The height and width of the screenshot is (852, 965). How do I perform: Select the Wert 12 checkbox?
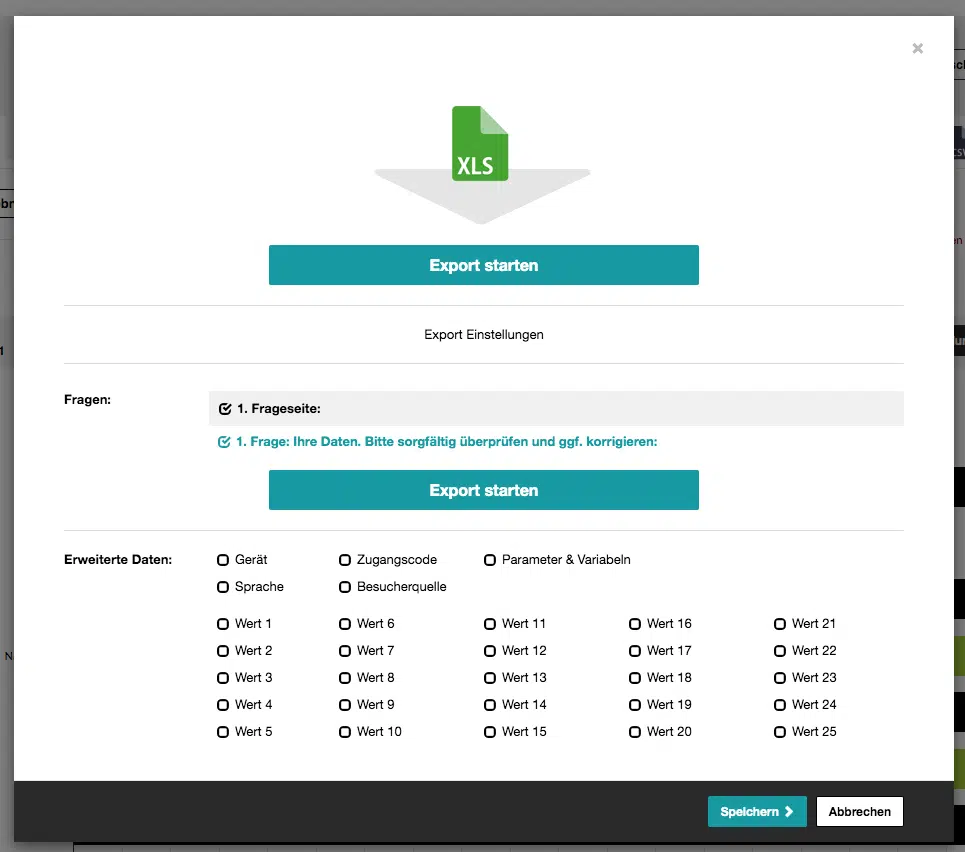click(x=490, y=651)
